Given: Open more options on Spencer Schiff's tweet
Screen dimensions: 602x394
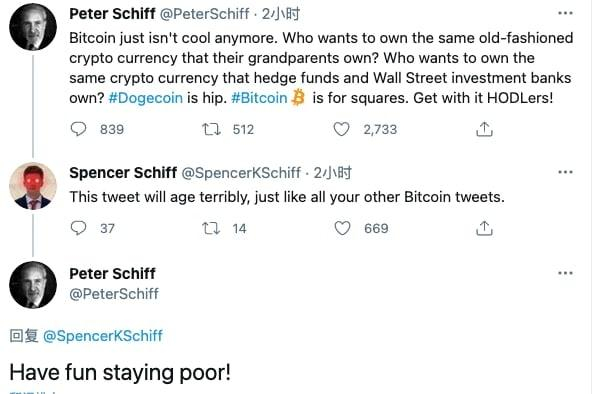Looking at the screenshot, I should [x=565, y=172].
